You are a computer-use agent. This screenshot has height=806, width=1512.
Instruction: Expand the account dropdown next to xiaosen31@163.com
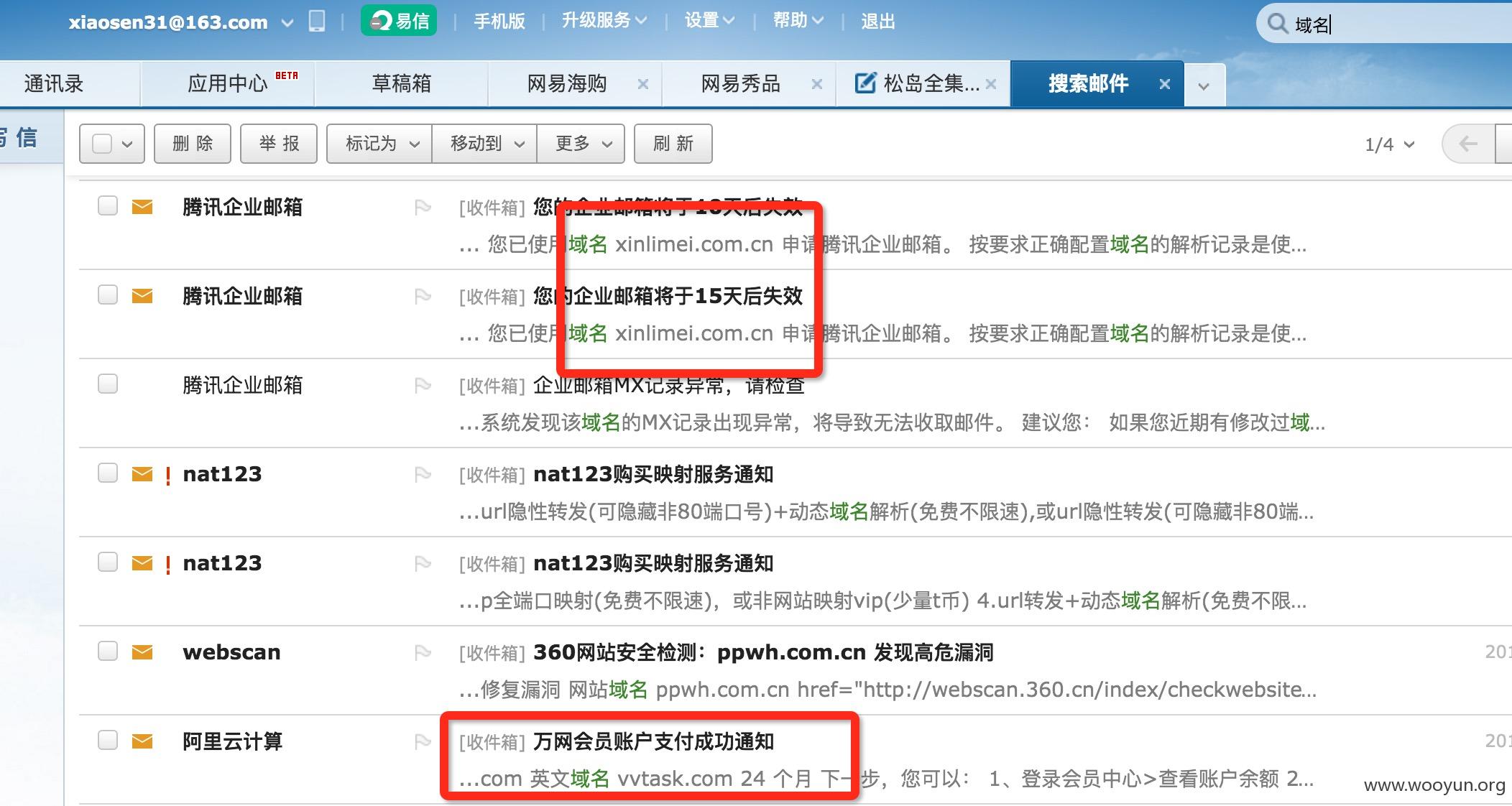(287, 23)
